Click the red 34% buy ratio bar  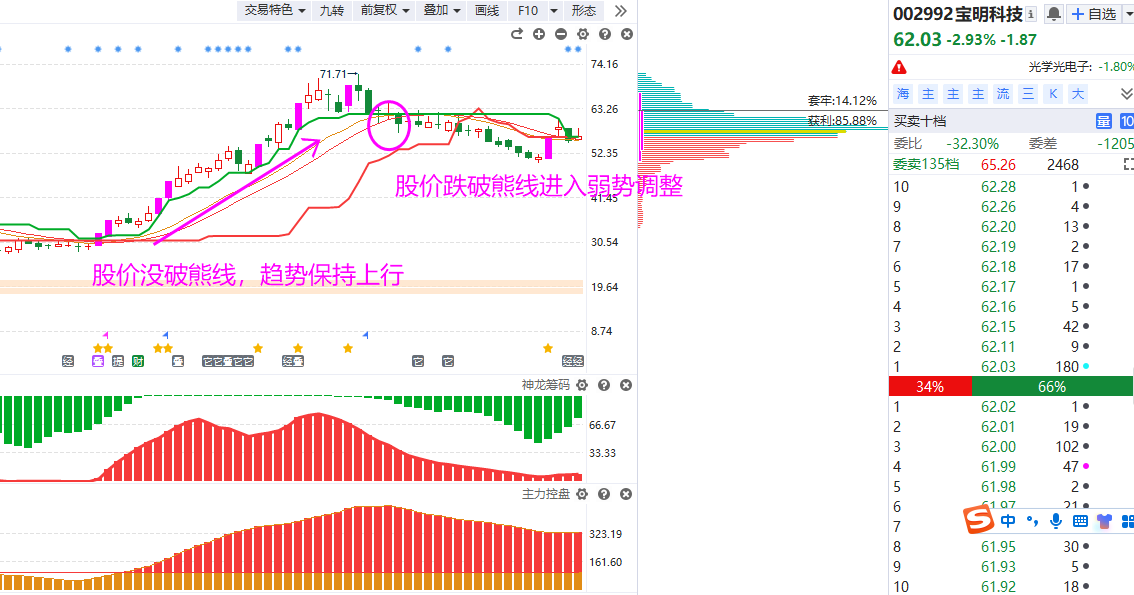[930, 386]
